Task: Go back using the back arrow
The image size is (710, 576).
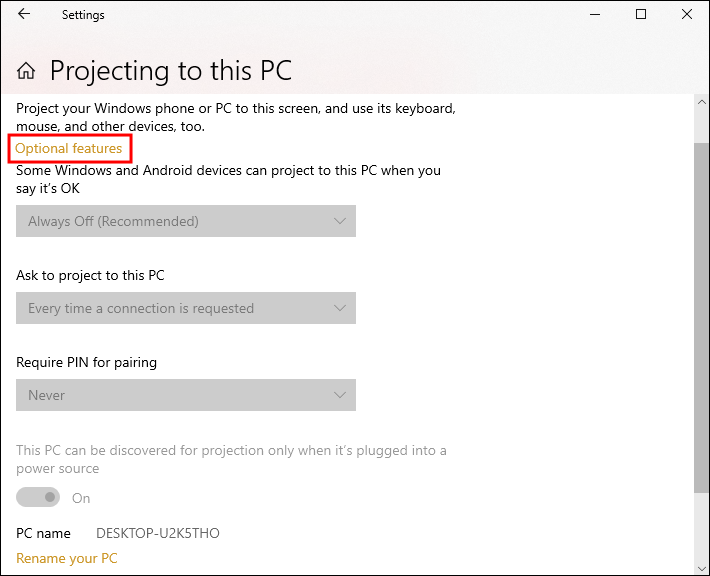Action: point(24,15)
